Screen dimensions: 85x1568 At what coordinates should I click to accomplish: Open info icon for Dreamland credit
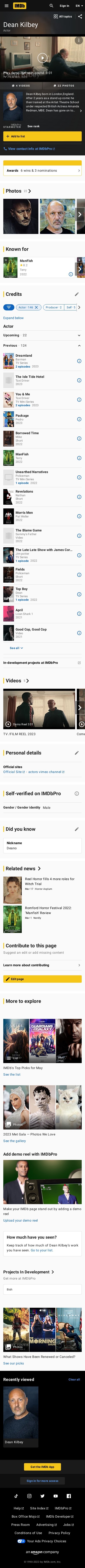point(79,361)
